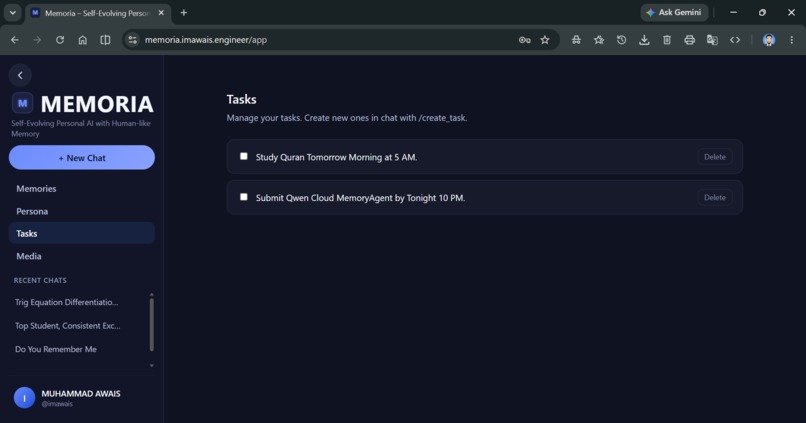Screen dimensions: 806x423
Task: Click the MUHAMMAD AWAIS profile name
Action: point(81,393)
